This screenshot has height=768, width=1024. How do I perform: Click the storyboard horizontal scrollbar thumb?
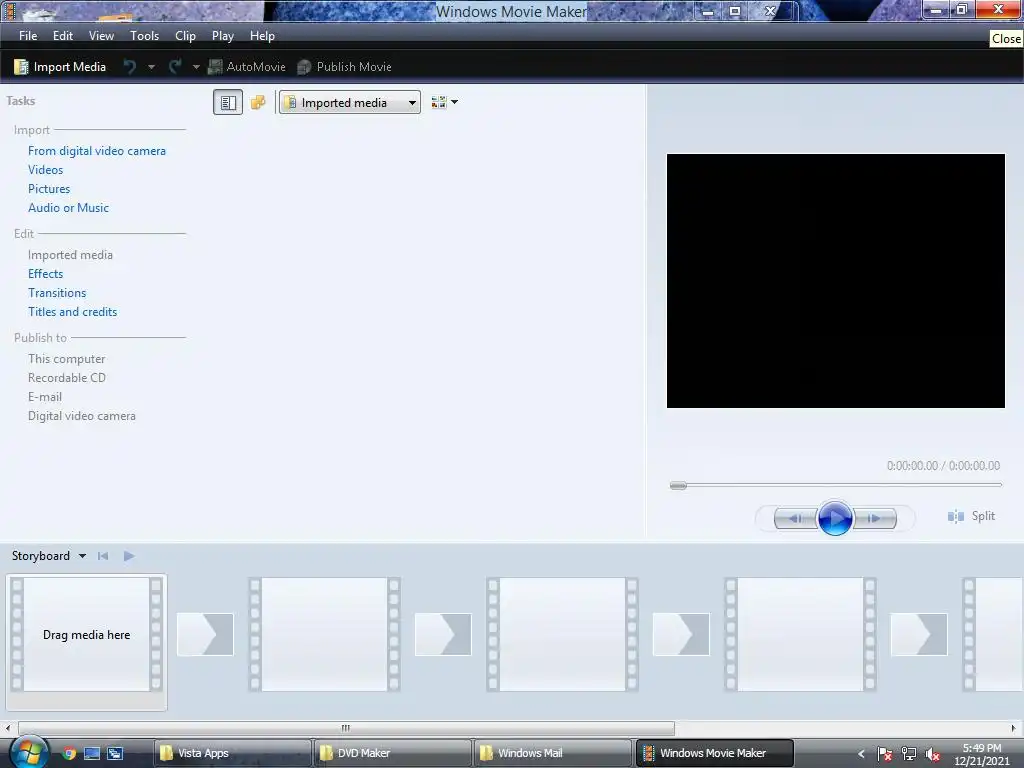click(x=346, y=728)
